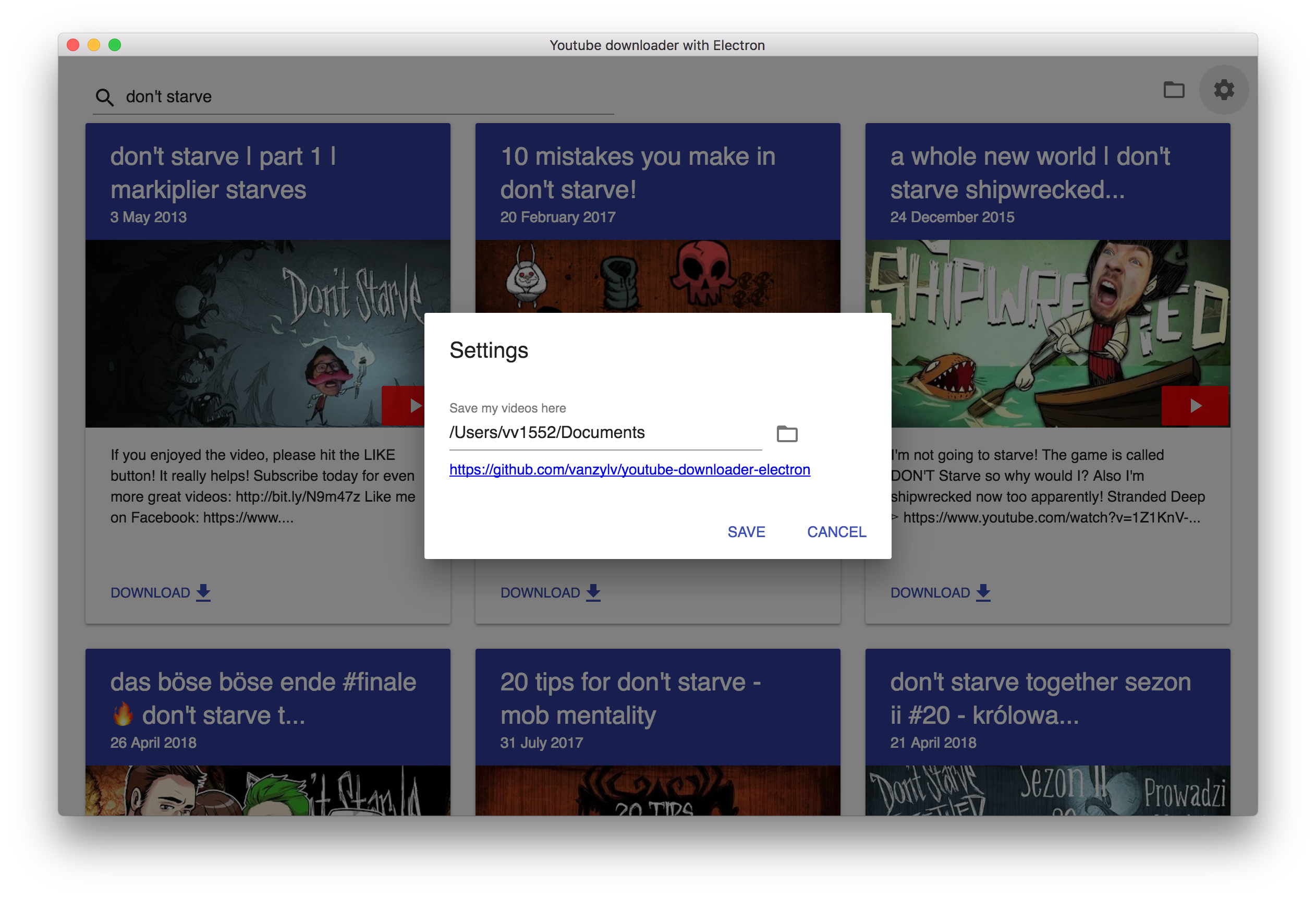Click the 20 tips video thumbnail
Screen dimensions: 1316x899
click(x=657, y=791)
